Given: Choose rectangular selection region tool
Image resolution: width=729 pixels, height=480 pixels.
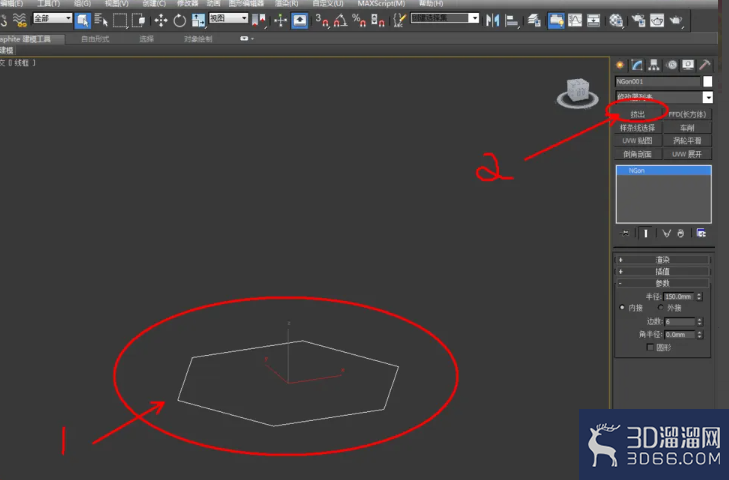Looking at the screenshot, I should click(120, 20).
